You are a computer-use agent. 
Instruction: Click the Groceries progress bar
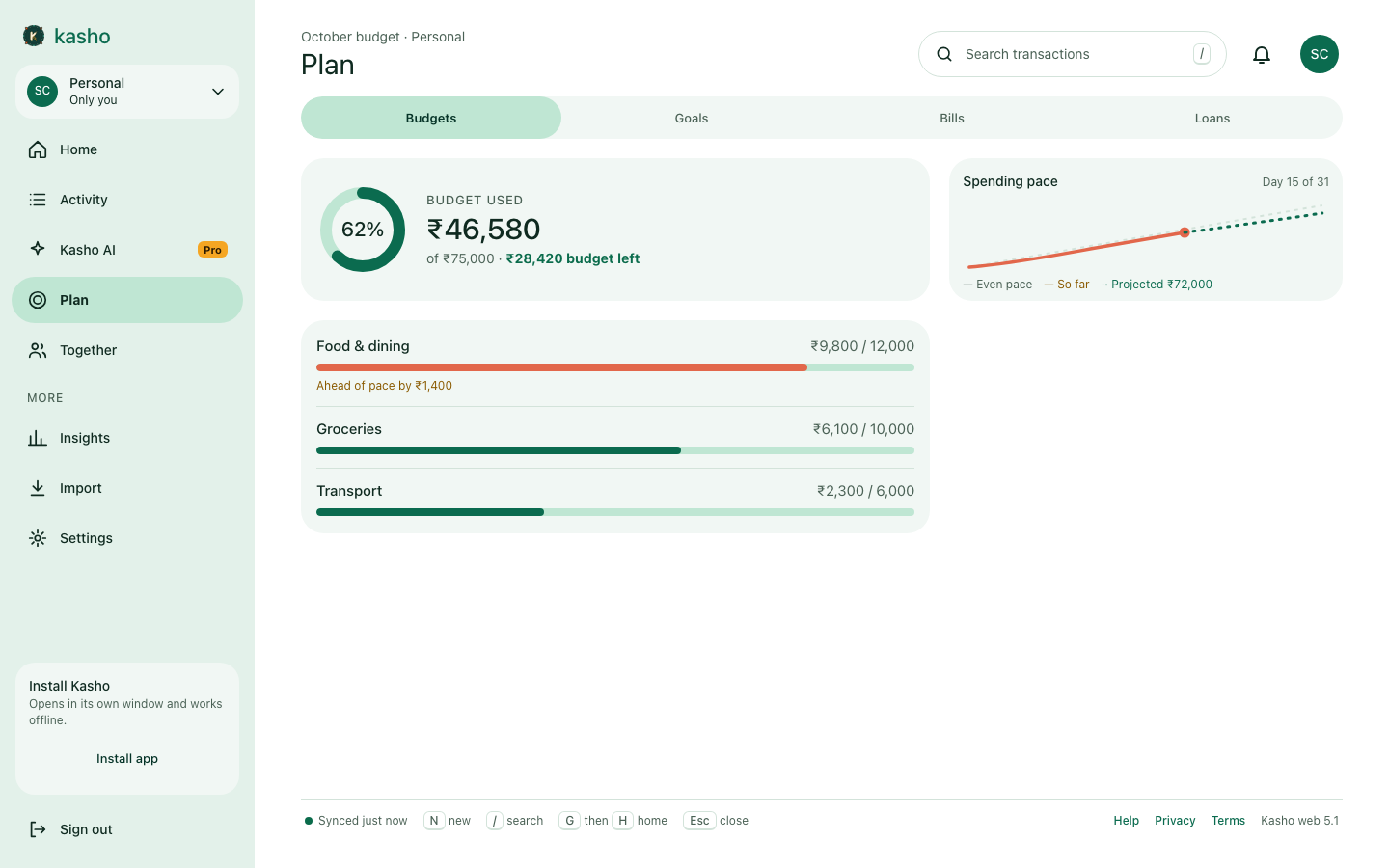[615, 450]
